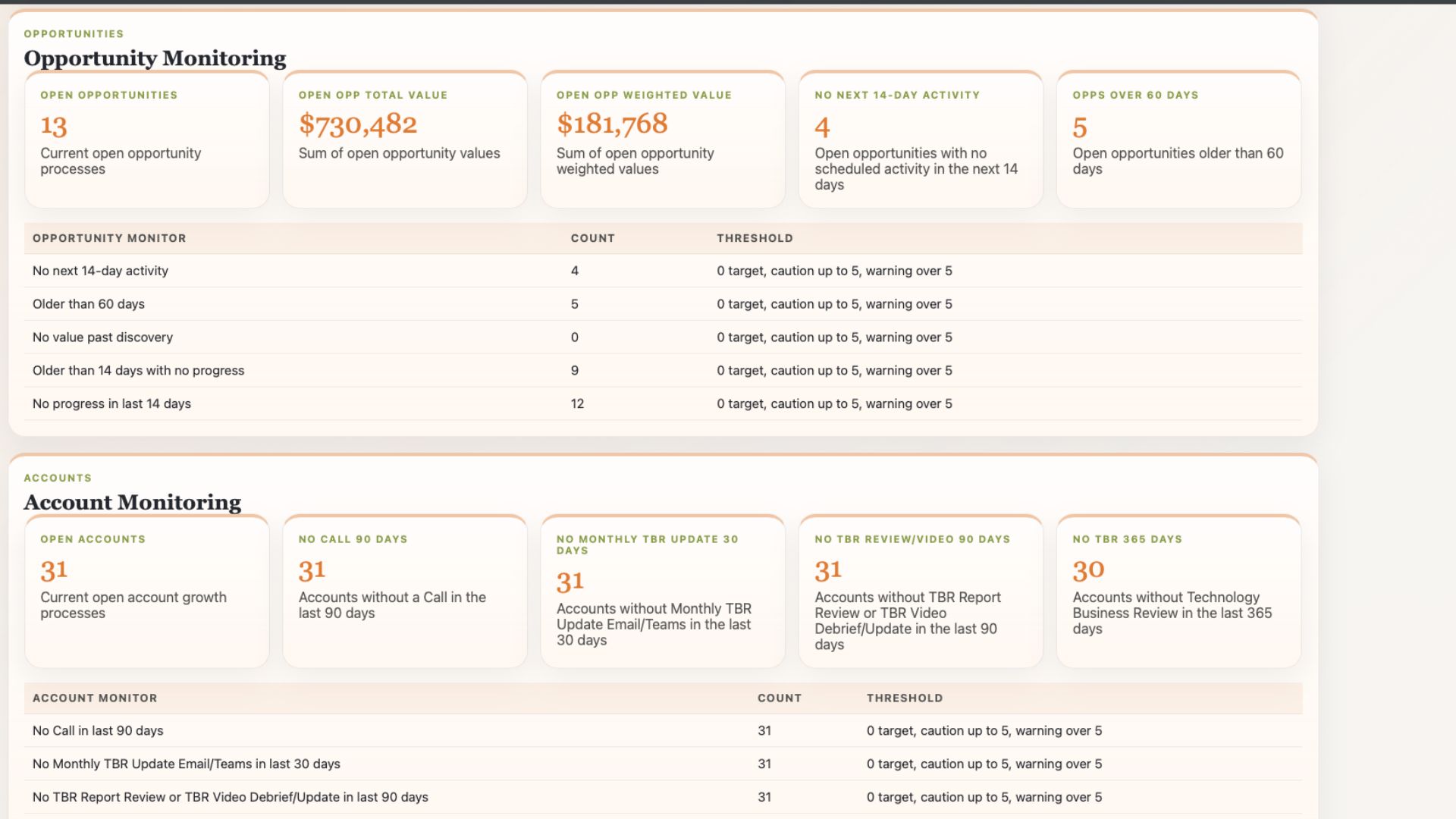Open the No Next 14-Day Activity card
Viewport: 1456px width, 819px height.
click(921, 140)
